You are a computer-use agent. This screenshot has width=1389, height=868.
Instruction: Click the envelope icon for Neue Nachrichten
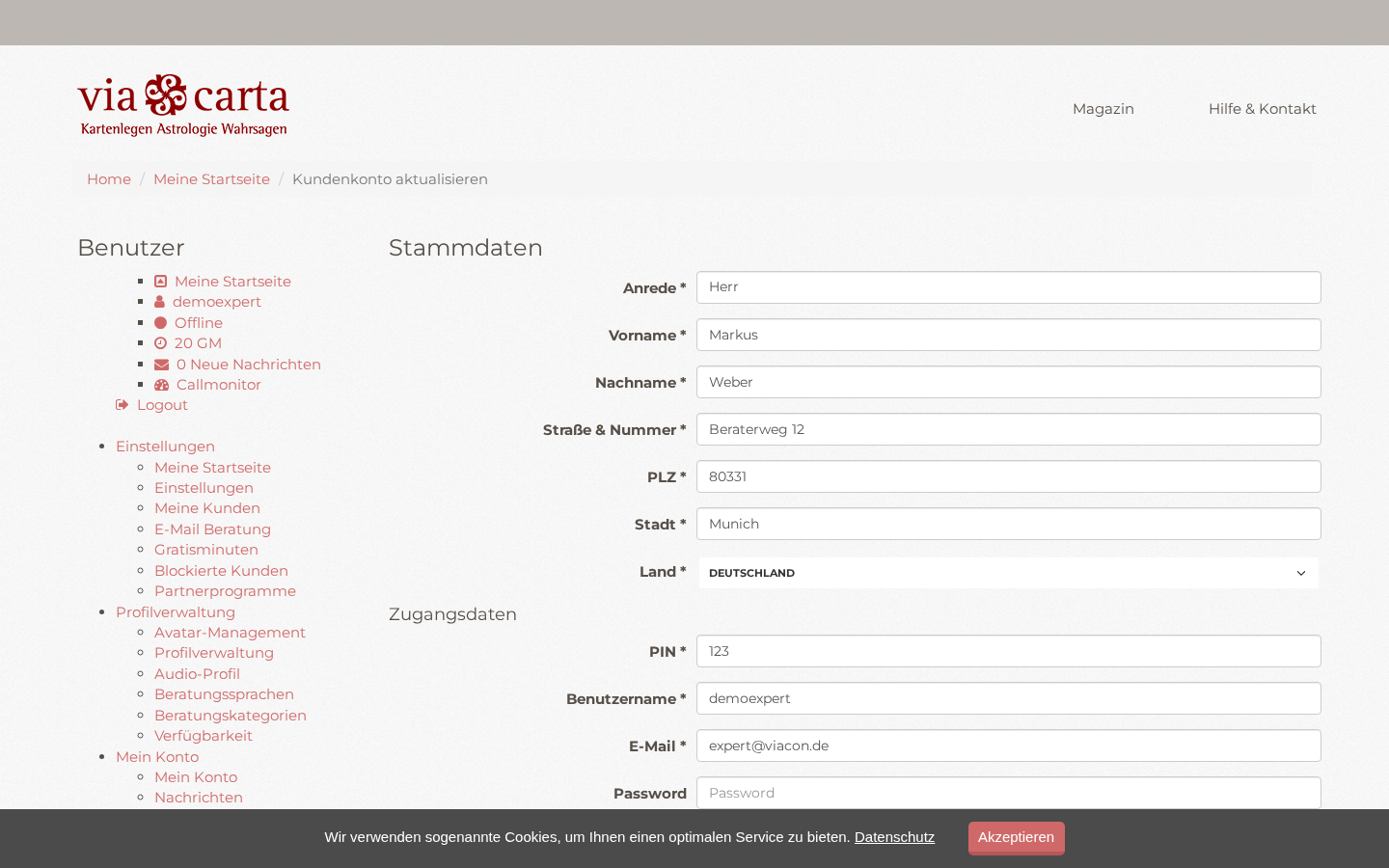162,365
